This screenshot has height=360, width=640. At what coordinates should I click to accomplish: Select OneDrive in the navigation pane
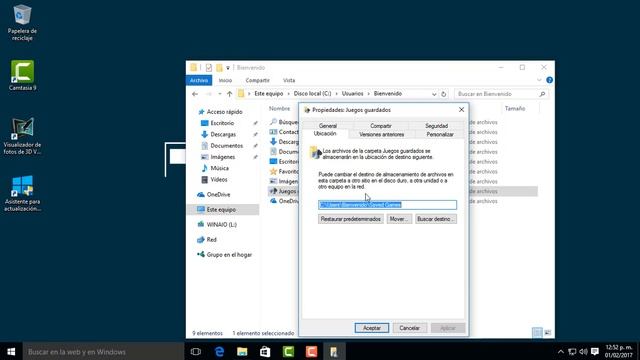coord(218,195)
